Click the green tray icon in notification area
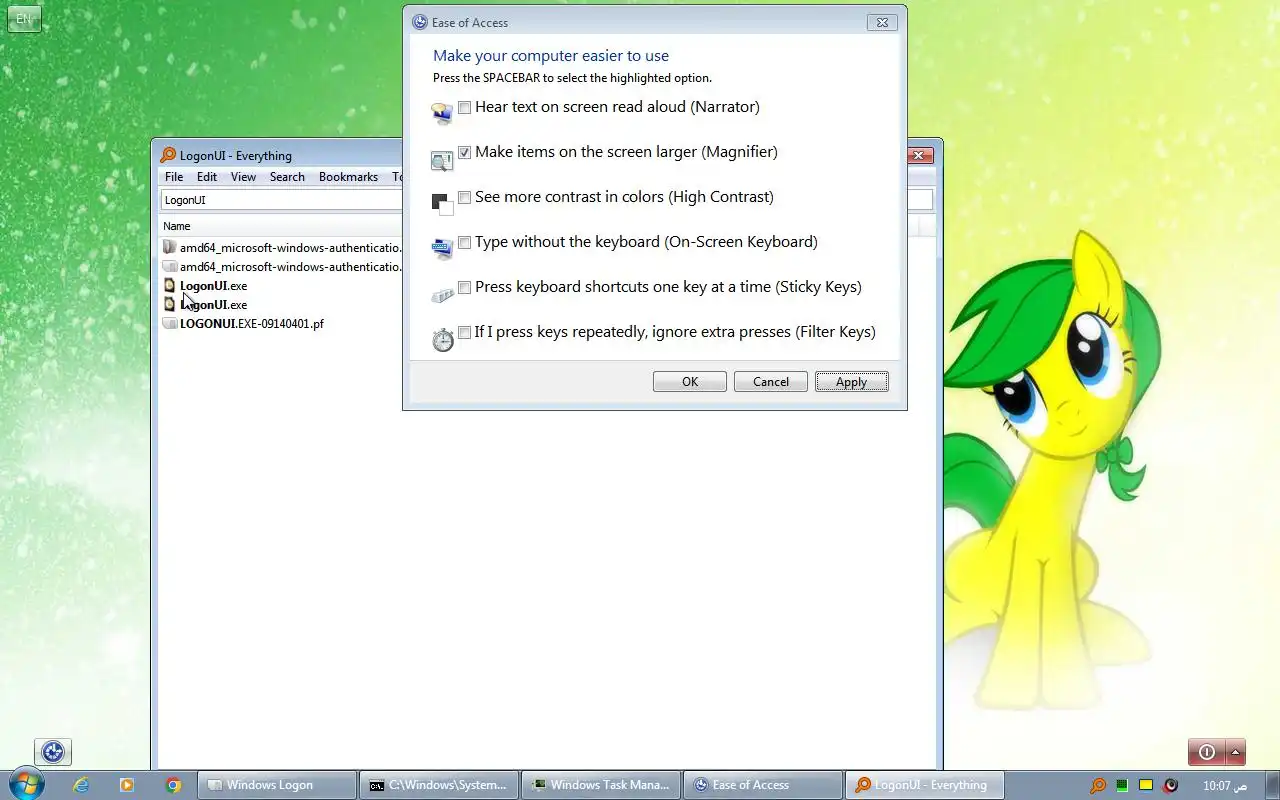Image resolution: width=1280 pixels, height=800 pixels. (1122, 785)
